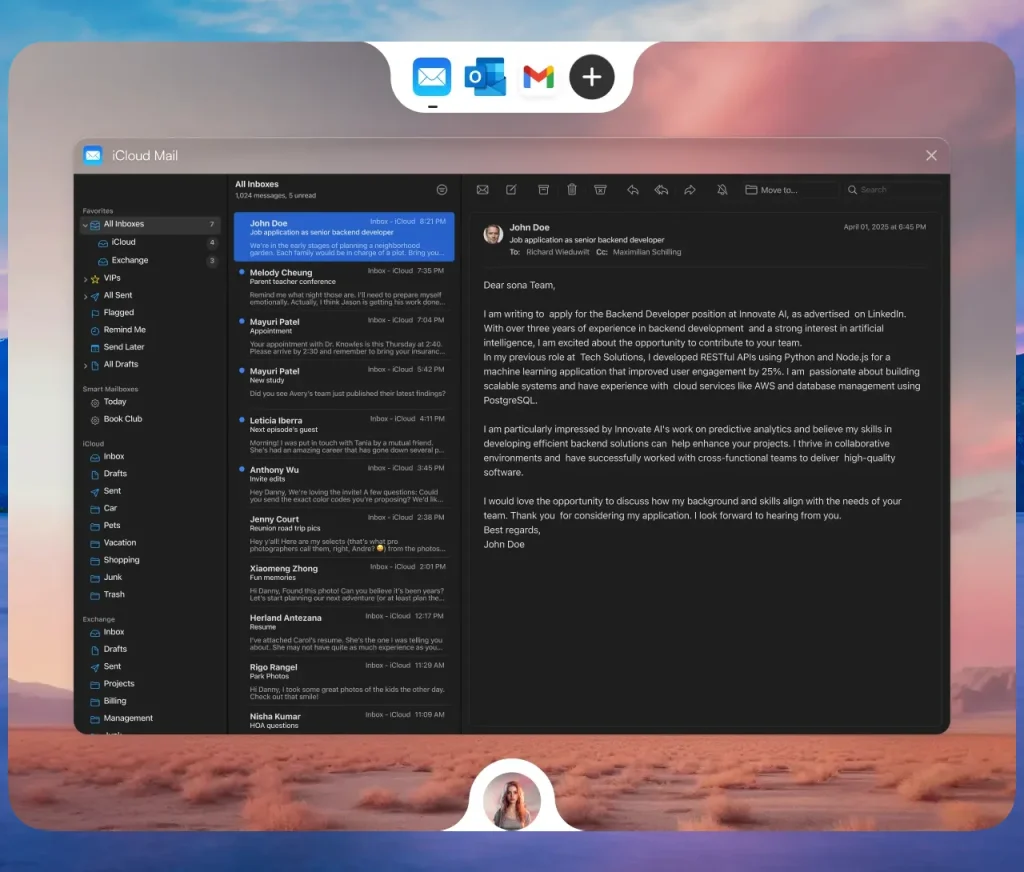This screenshot has width=1024, height=872.
Task: Reply all to the message
Action: tap(661, 189)
